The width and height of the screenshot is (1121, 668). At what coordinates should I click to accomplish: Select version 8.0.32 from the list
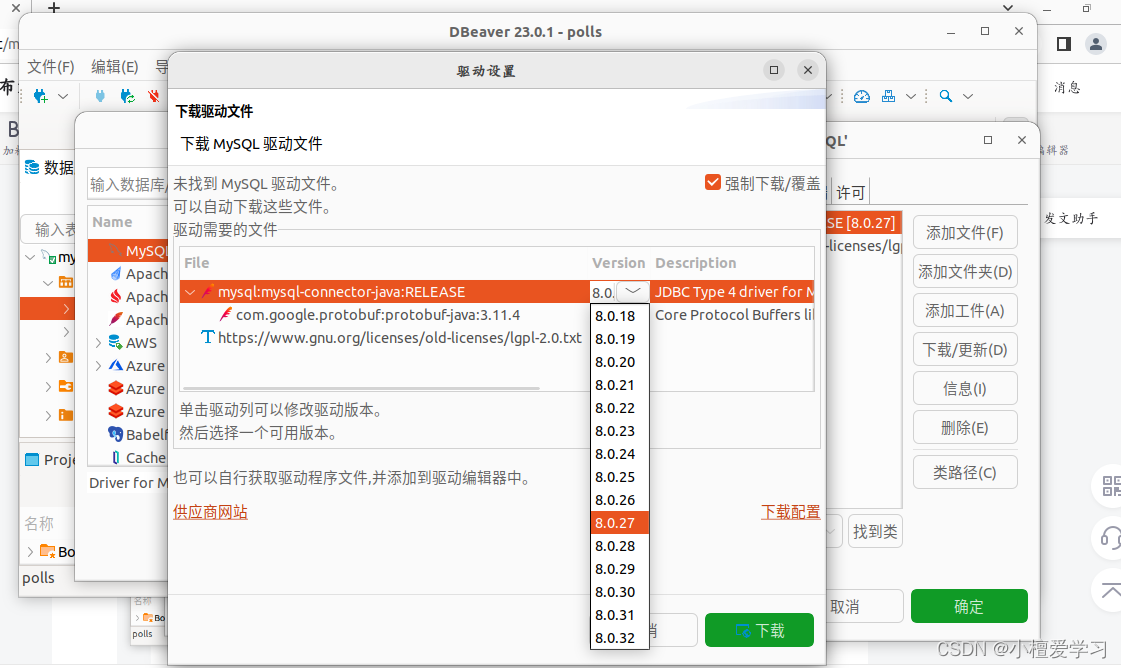coord(619,637)
